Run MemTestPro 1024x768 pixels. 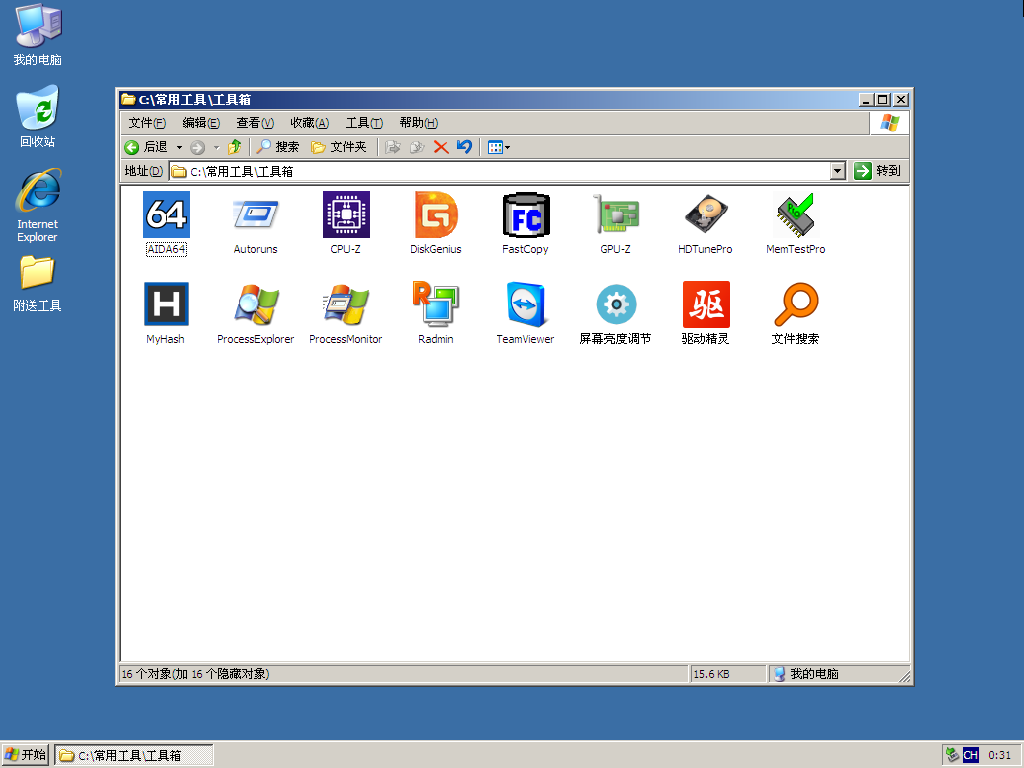[x=795, y=215]
